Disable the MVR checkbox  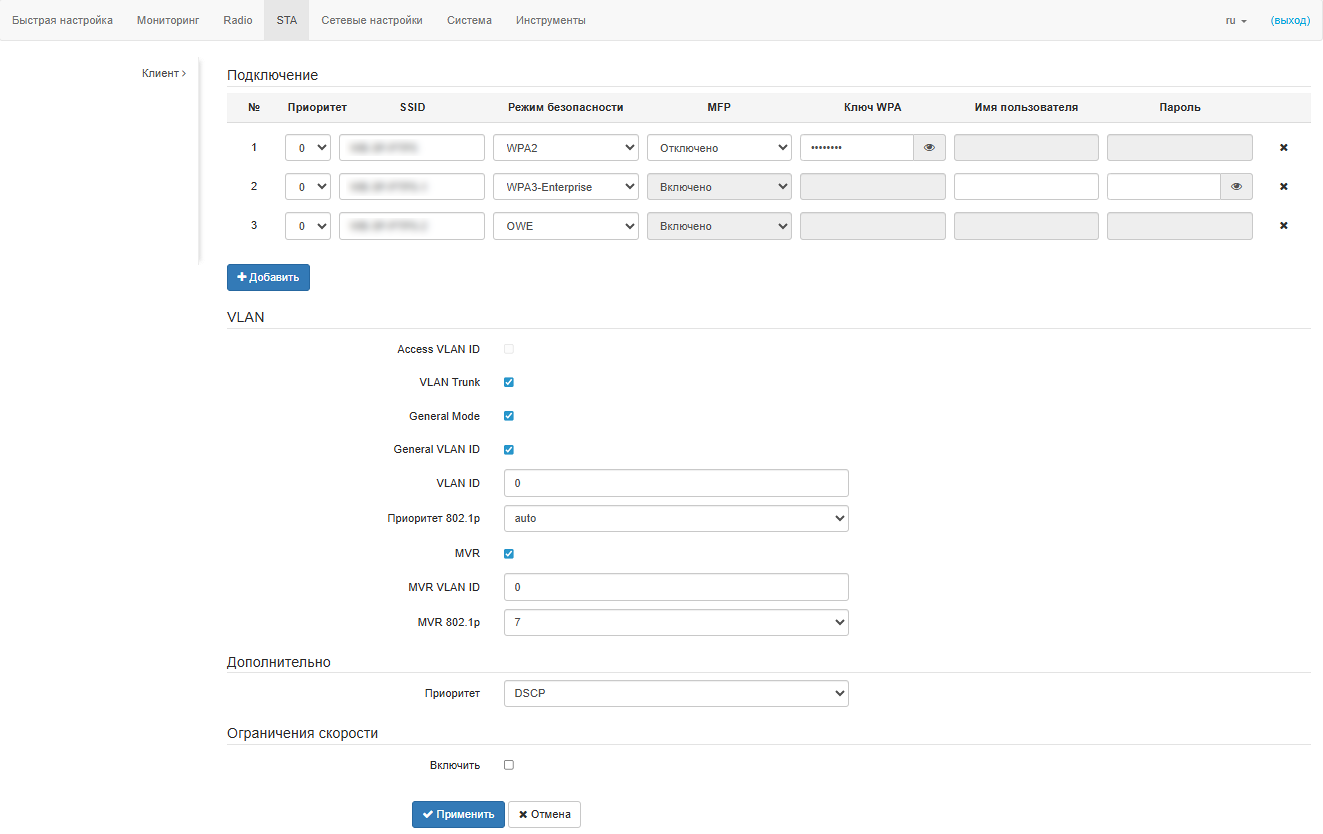pos(509,554)
